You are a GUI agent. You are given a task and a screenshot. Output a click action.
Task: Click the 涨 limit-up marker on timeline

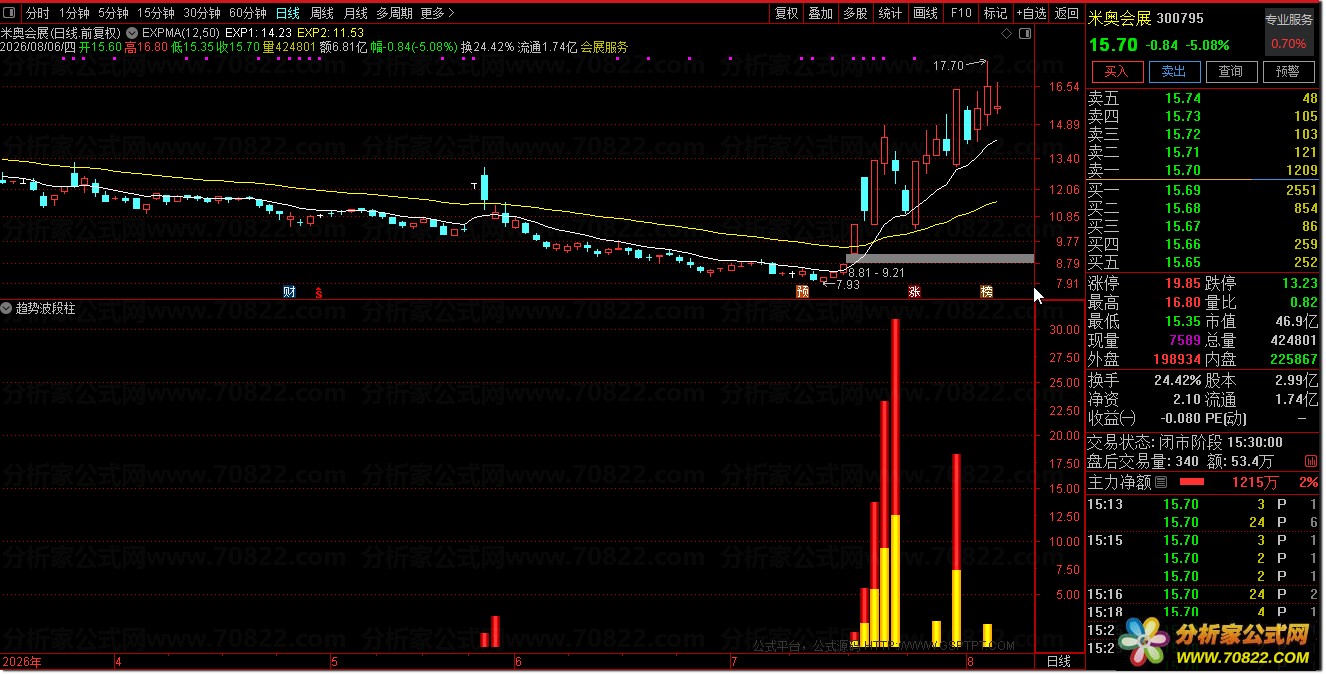[x=914, y=292]
